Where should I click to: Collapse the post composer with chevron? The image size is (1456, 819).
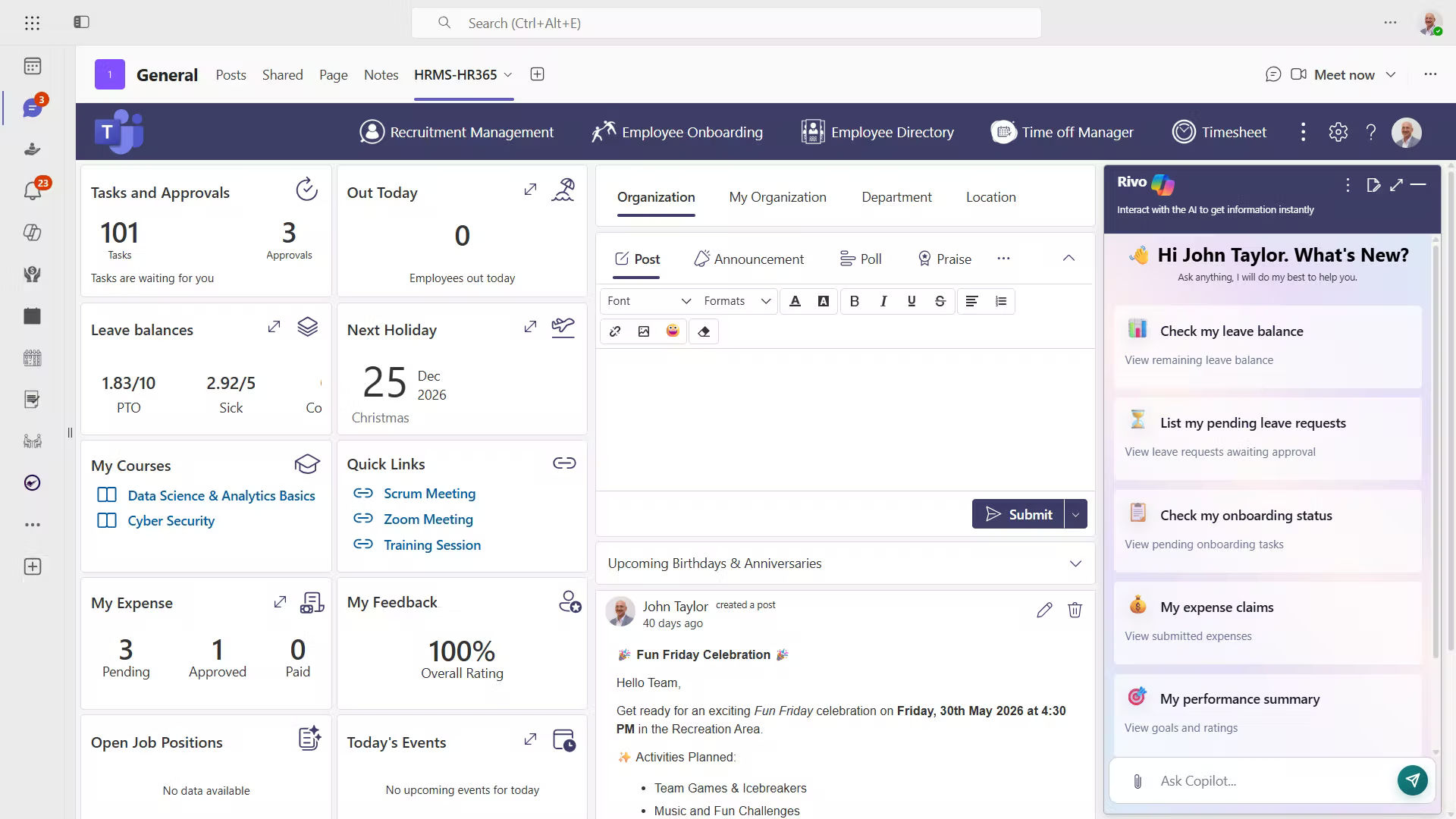(x=1068, y=259)
